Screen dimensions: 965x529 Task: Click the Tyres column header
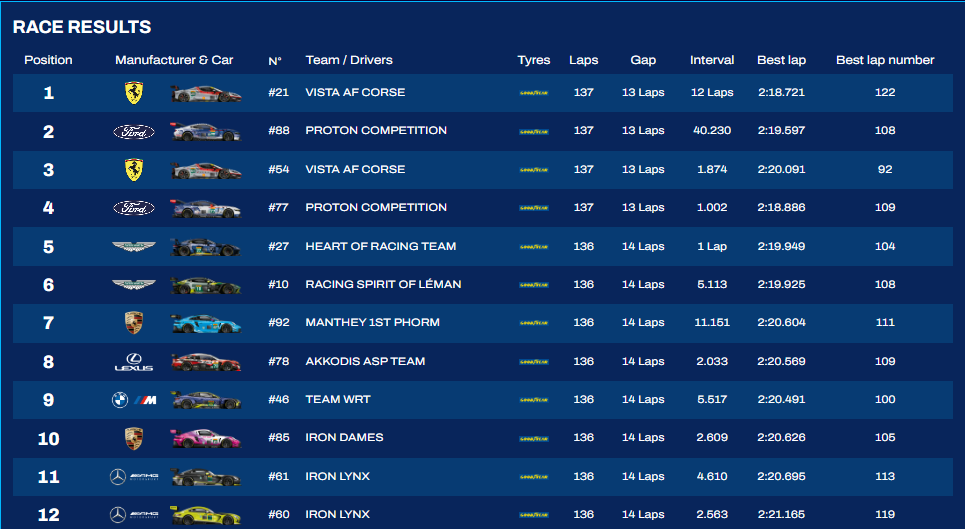click(534, 60)
